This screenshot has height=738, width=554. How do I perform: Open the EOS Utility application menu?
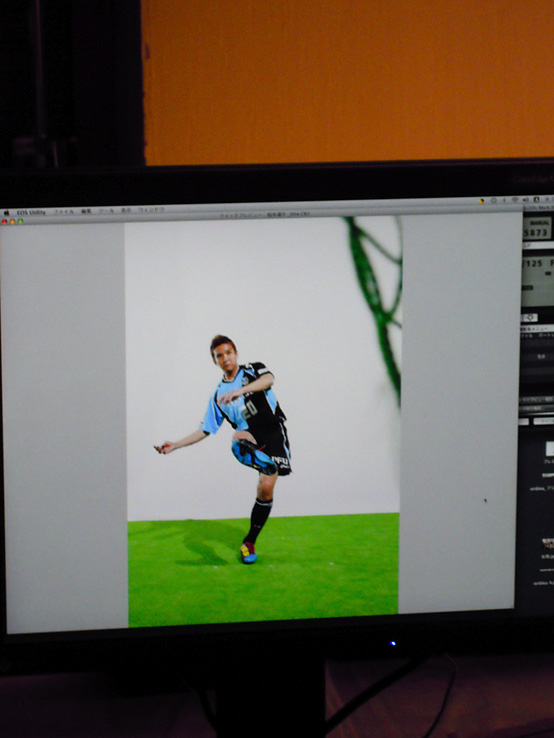click(x=32, y=212)
